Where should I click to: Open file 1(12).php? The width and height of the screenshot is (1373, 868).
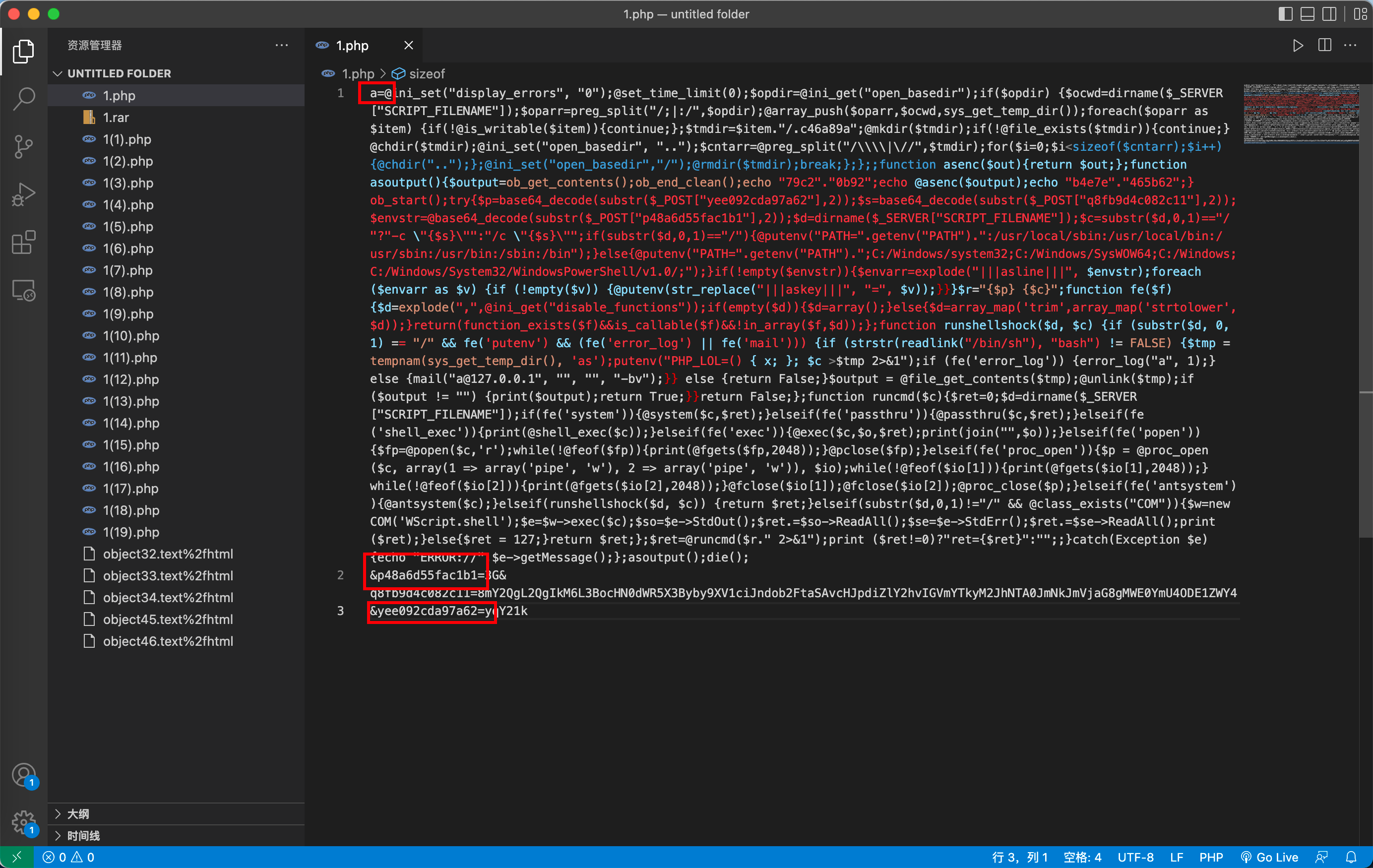click(x=176, y=379)
